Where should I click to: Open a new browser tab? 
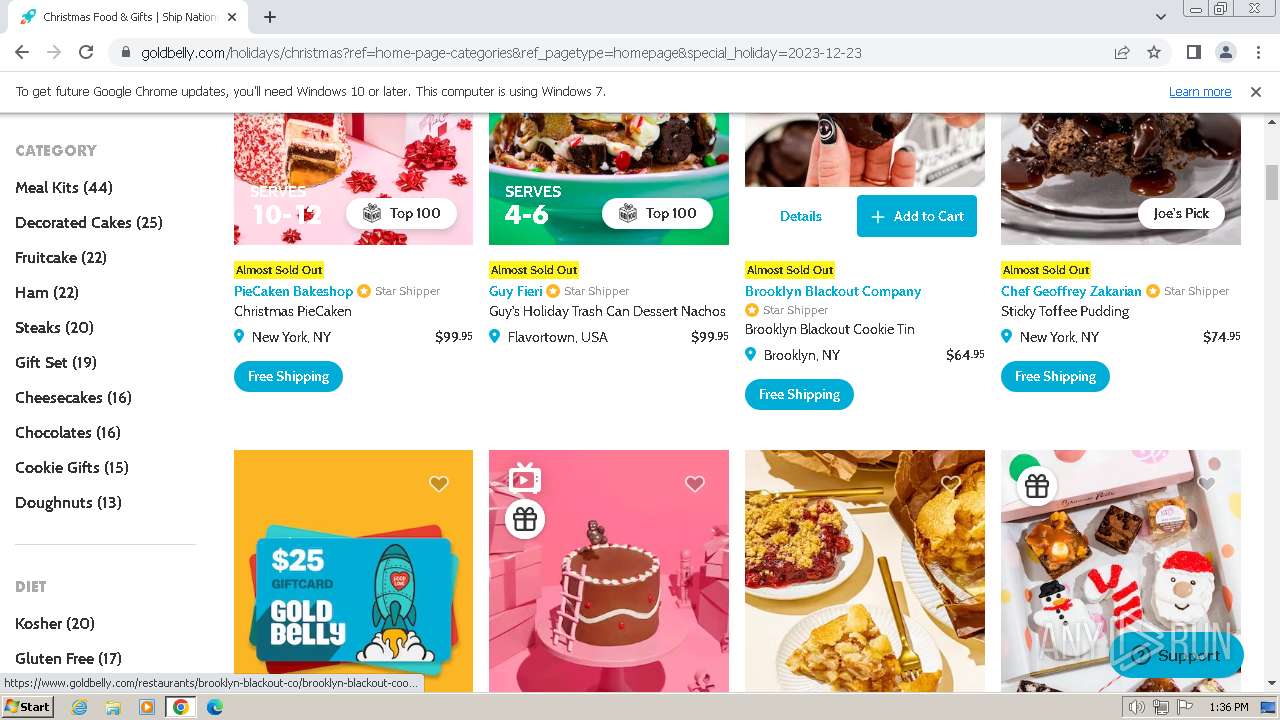[x=270, y=17]
